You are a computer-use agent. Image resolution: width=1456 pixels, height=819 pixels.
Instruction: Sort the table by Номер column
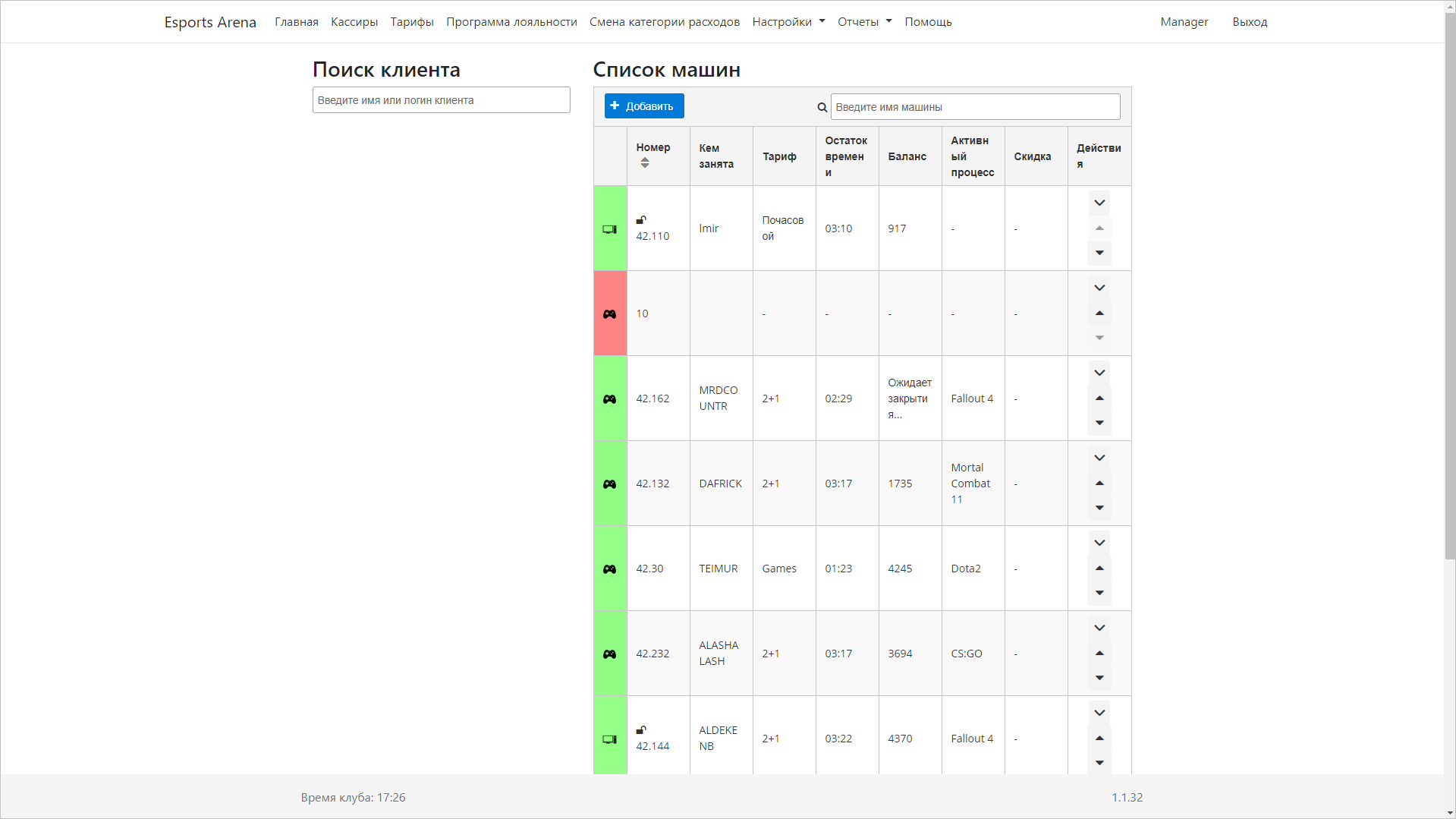tap(645, 163)
